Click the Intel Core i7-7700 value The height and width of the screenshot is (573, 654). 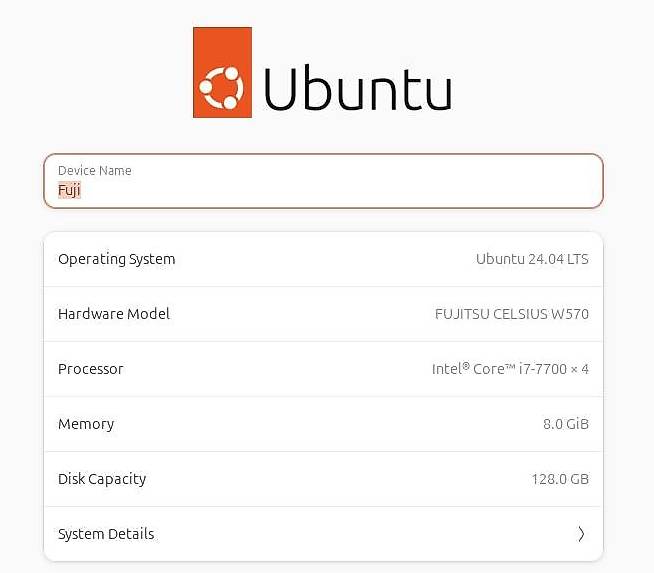point(510,369)
